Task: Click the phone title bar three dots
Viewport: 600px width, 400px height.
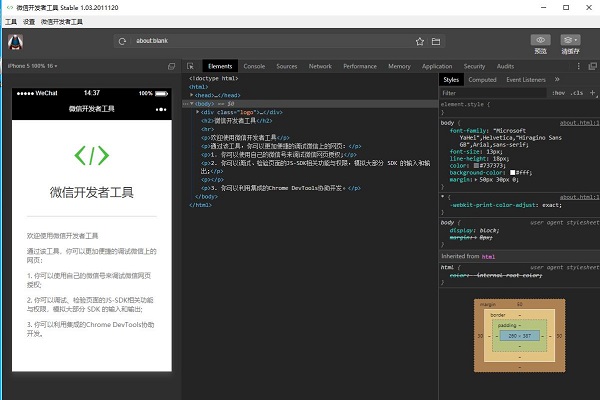Action: (x=161, y=109)
